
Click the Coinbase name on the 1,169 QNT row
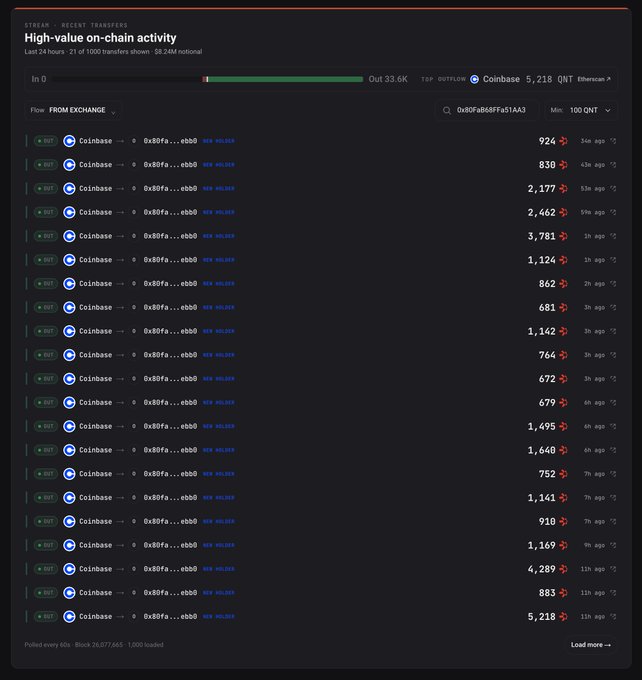tap(95, 545)
